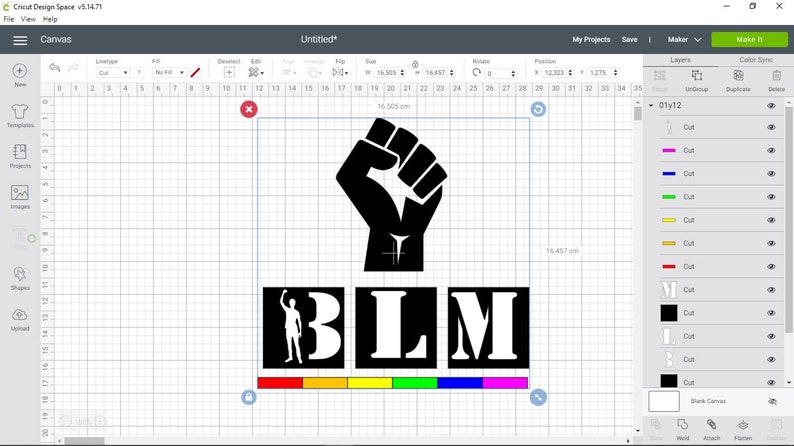The image size is (794, 446).
Task: Open the Images library
Action: click(x=20, y=196)
